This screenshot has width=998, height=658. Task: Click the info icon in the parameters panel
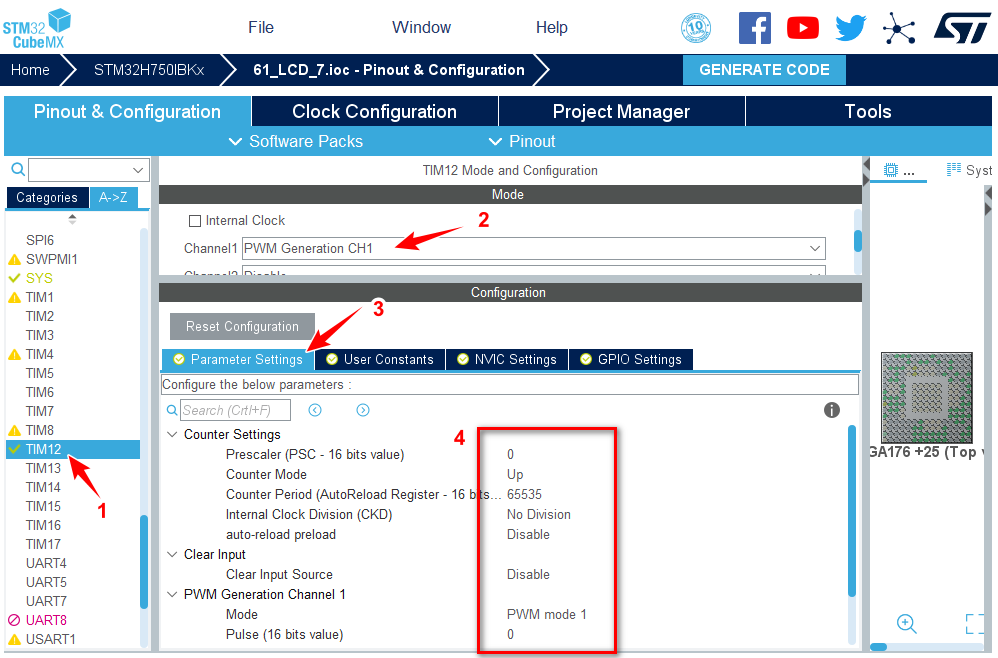click(831, 410)
